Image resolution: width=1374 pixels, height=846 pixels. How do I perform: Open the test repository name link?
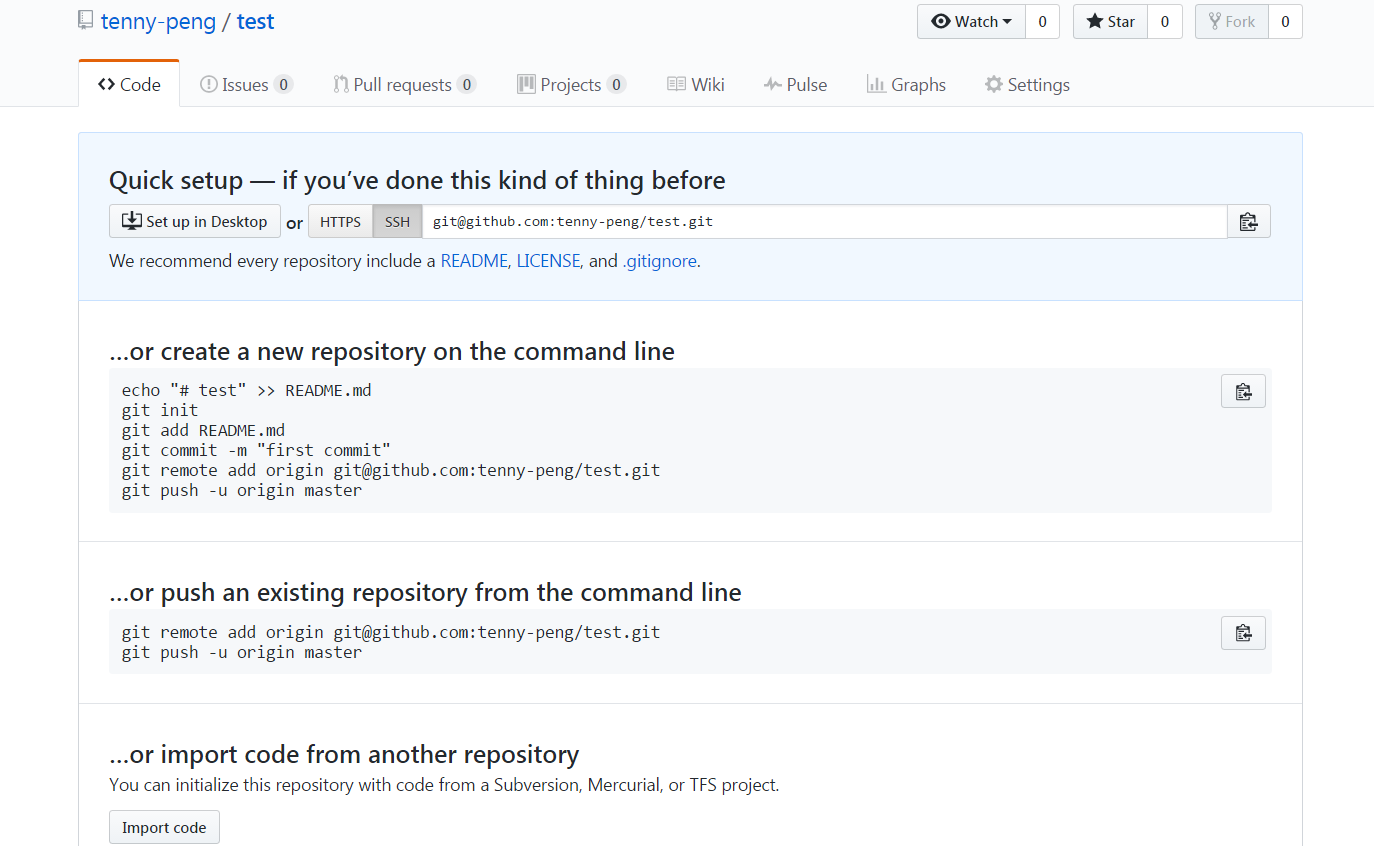[255, 21]
